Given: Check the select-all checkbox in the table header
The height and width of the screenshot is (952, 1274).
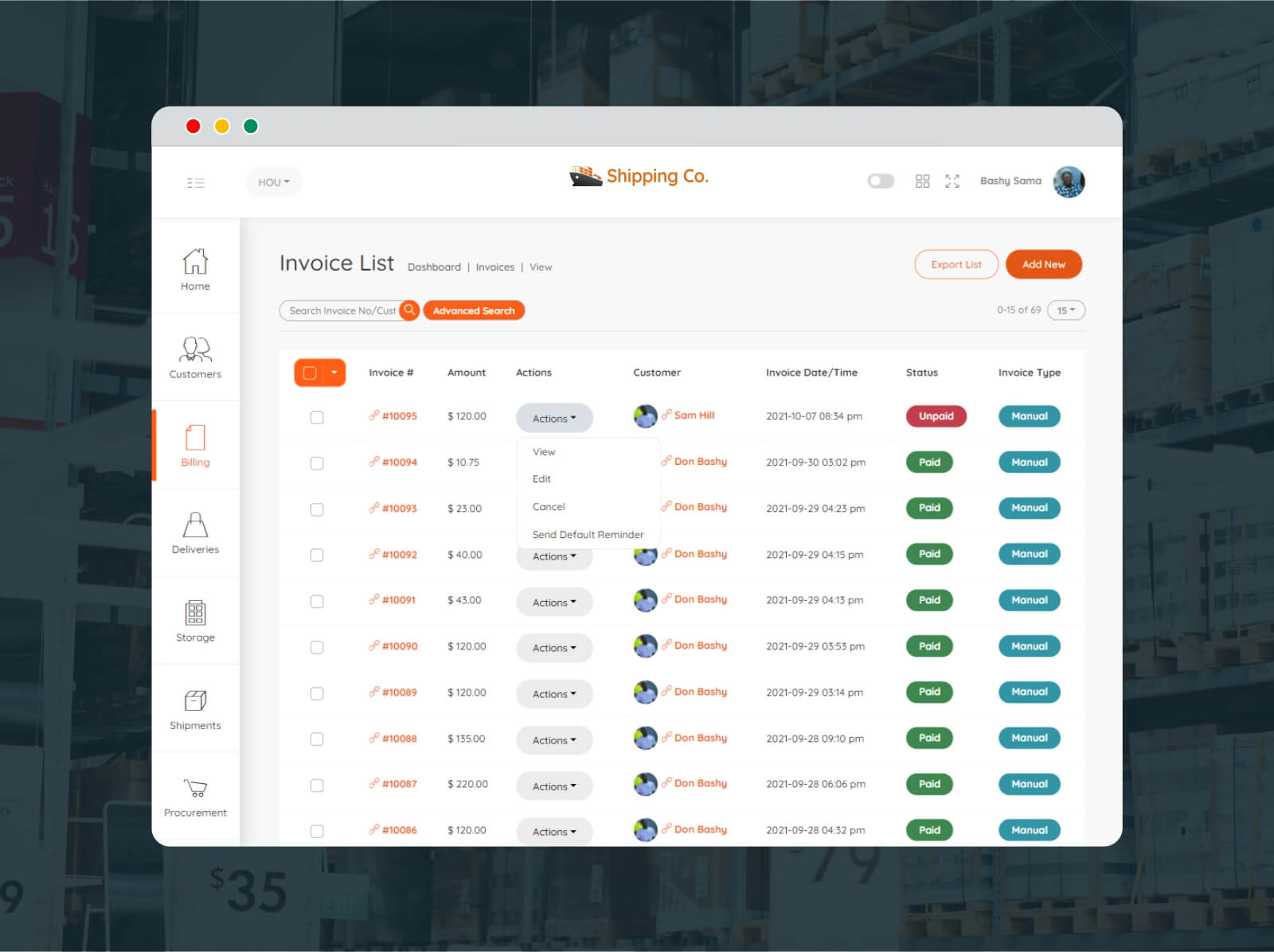Looking at the screenshot, I should tap(311, 373).
